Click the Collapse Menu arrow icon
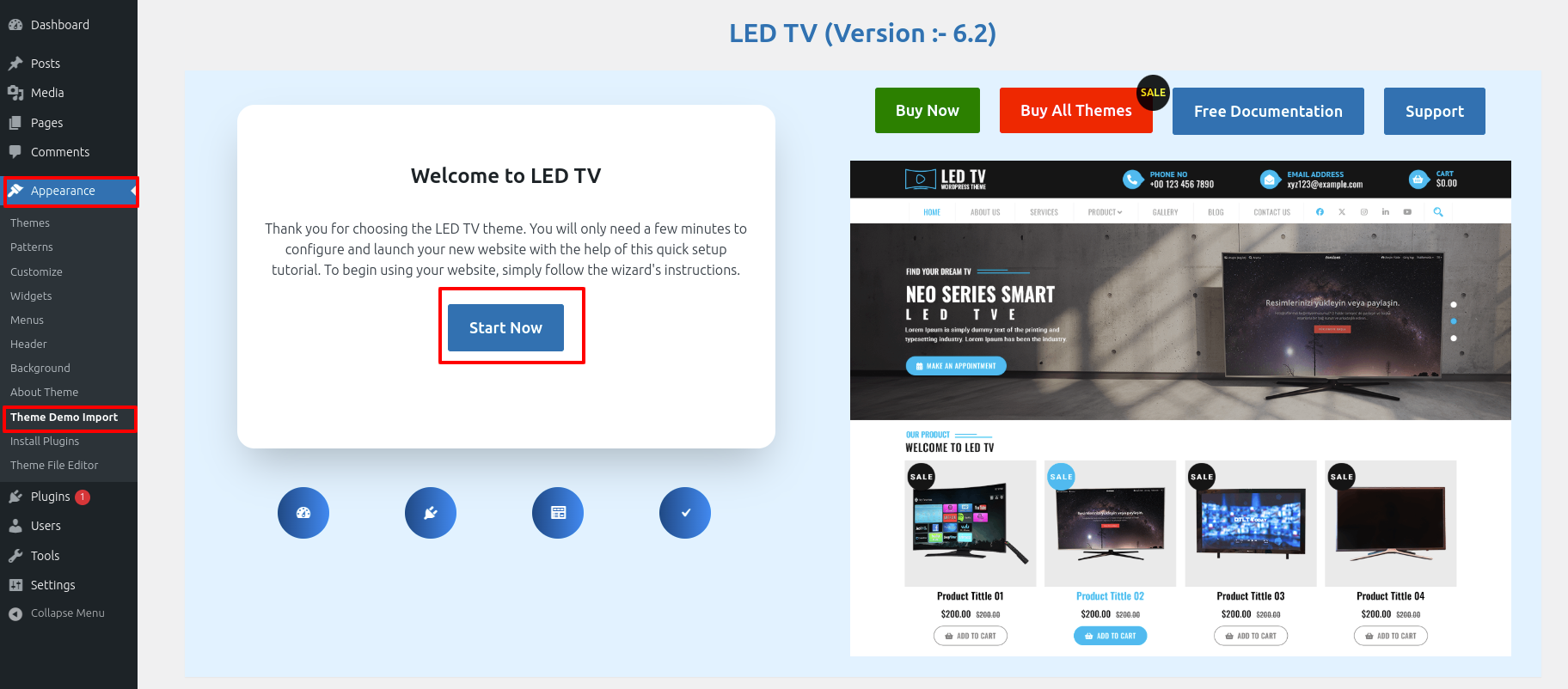 tap(15, 613)
